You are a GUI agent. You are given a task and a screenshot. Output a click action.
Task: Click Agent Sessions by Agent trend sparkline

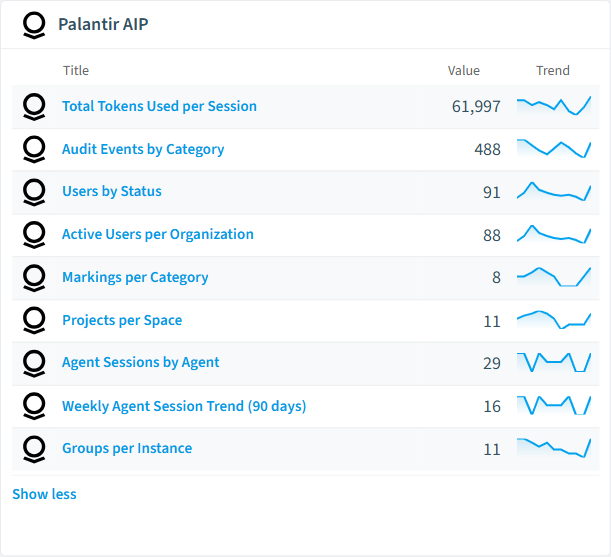(x=554, y=362)
